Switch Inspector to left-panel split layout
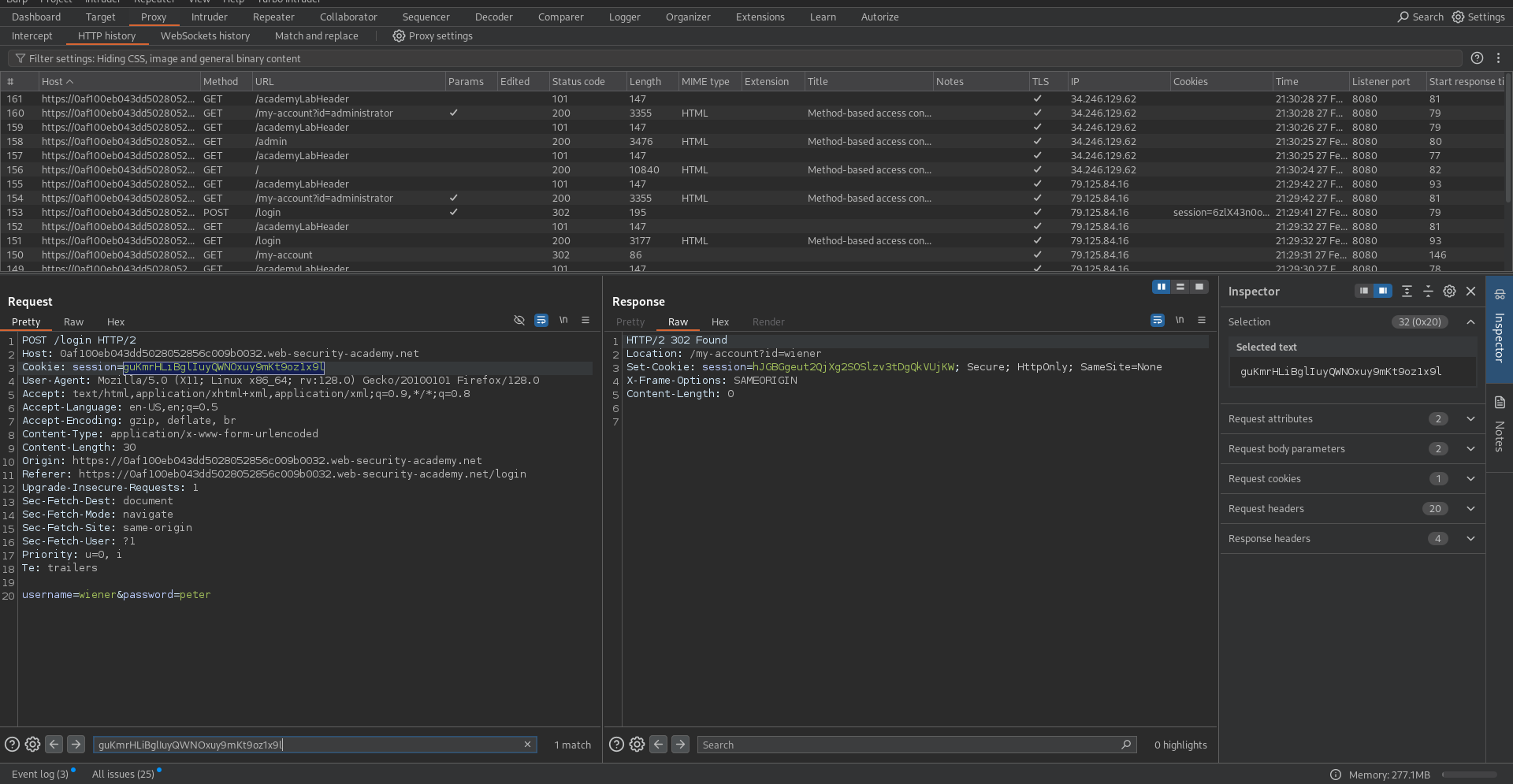 point(1363,291)
